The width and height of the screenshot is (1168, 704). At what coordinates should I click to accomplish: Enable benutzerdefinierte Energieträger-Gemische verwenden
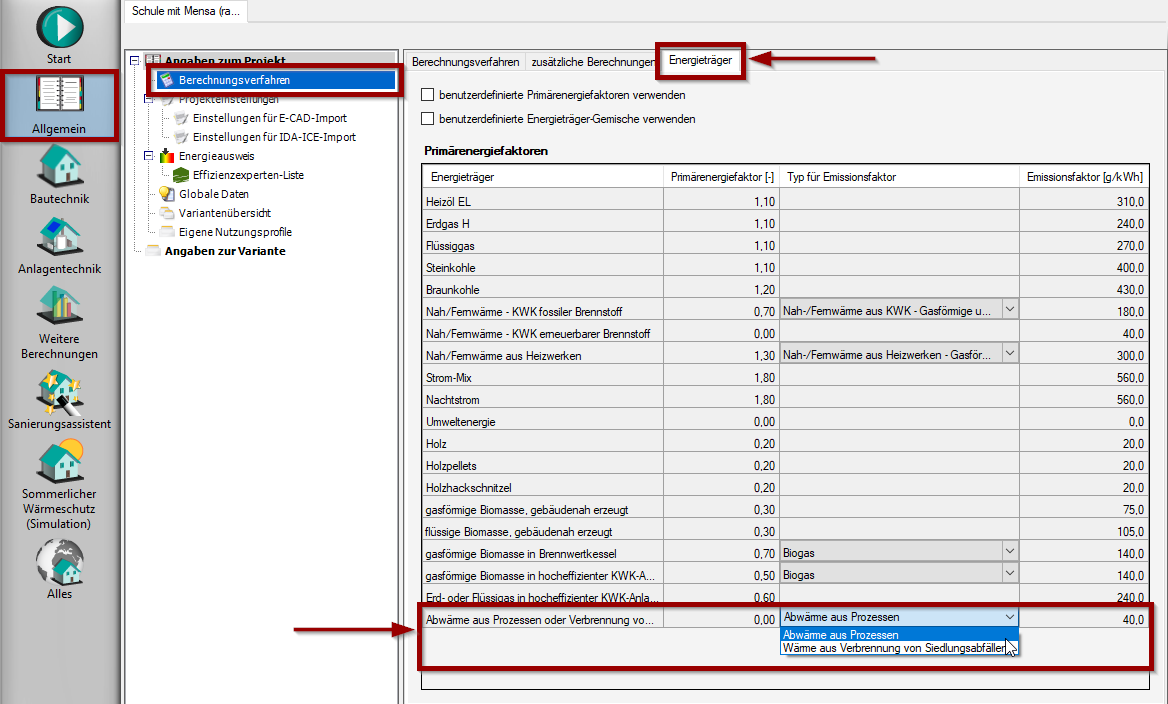pyautogui.click(x=425, y=117)
